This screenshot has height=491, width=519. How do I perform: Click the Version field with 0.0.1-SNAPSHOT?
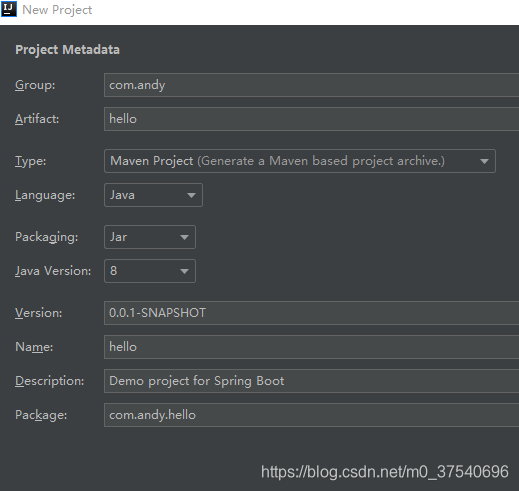[311, 313]
